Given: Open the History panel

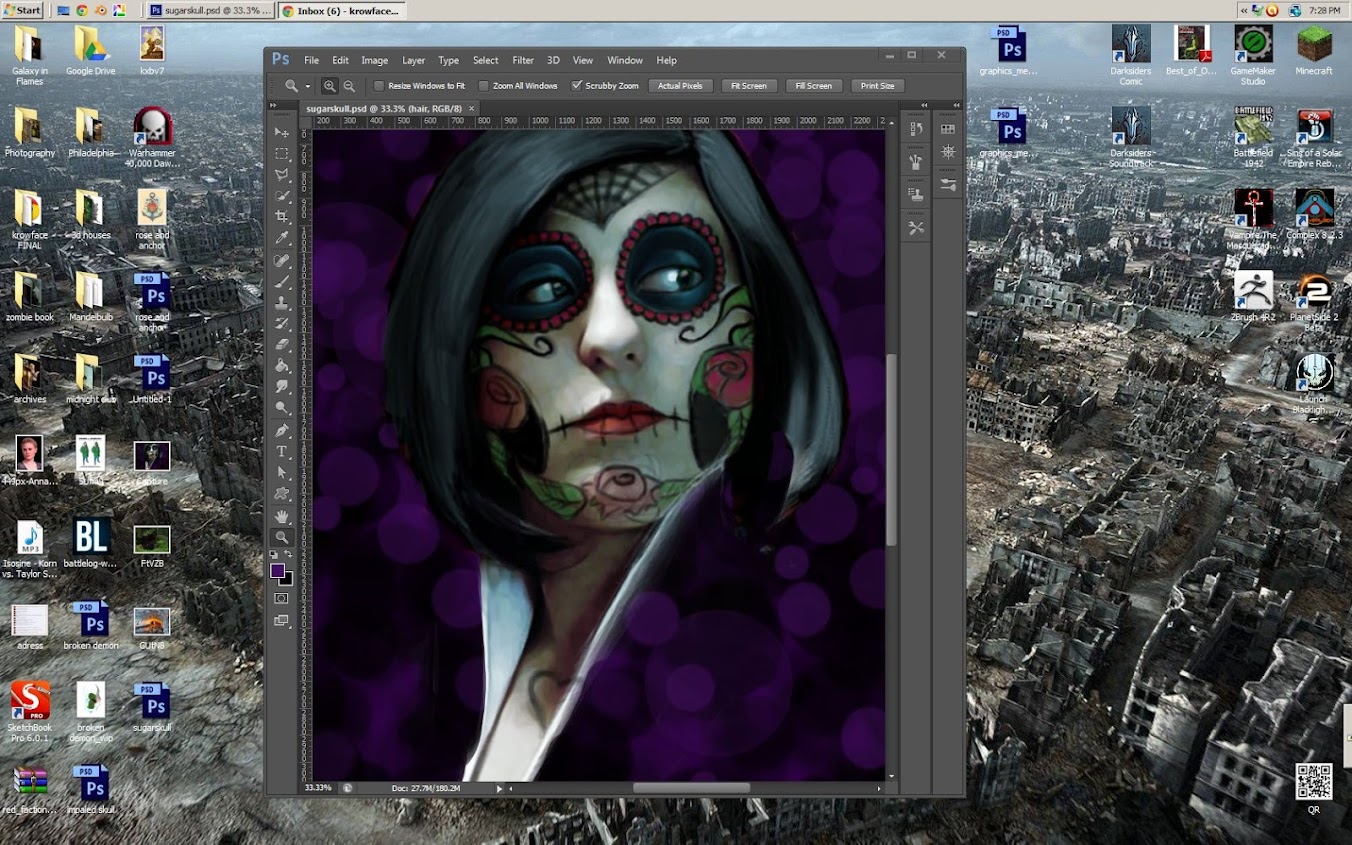Looking at the screenshot, I should tap(915, 129).
